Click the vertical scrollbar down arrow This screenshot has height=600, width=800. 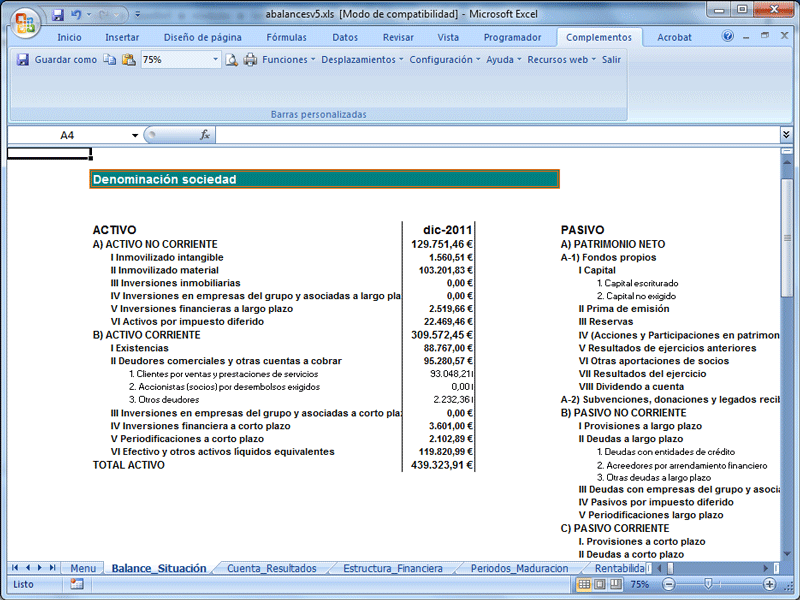tap(786, 554)
